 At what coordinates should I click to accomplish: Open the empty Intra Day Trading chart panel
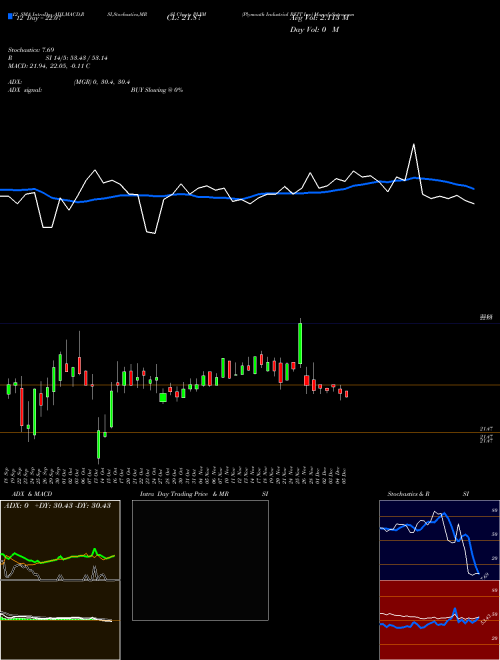tap(200, 560)
